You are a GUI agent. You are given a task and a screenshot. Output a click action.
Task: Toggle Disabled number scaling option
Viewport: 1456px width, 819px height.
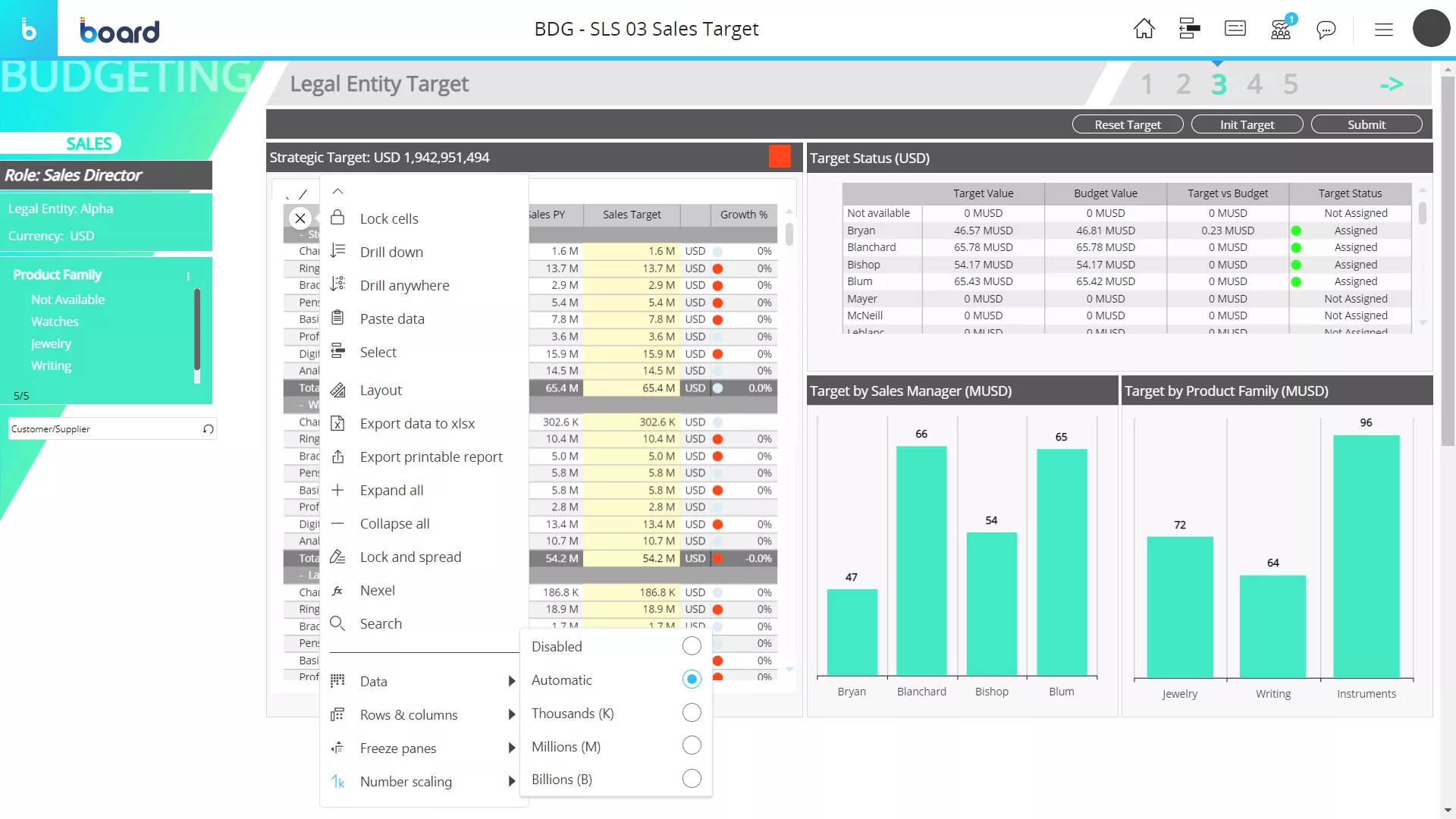tap(692, 646)
